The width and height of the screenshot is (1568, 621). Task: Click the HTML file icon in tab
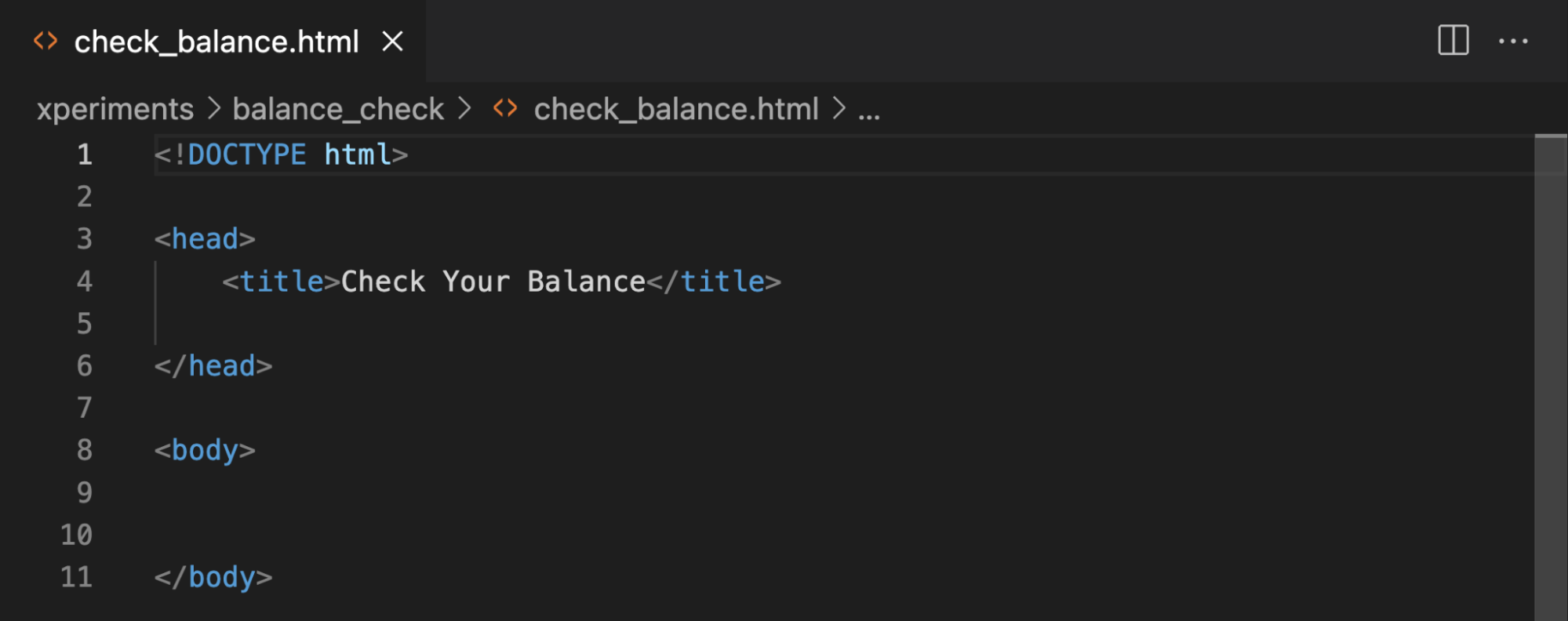click(x=45, y=41)
